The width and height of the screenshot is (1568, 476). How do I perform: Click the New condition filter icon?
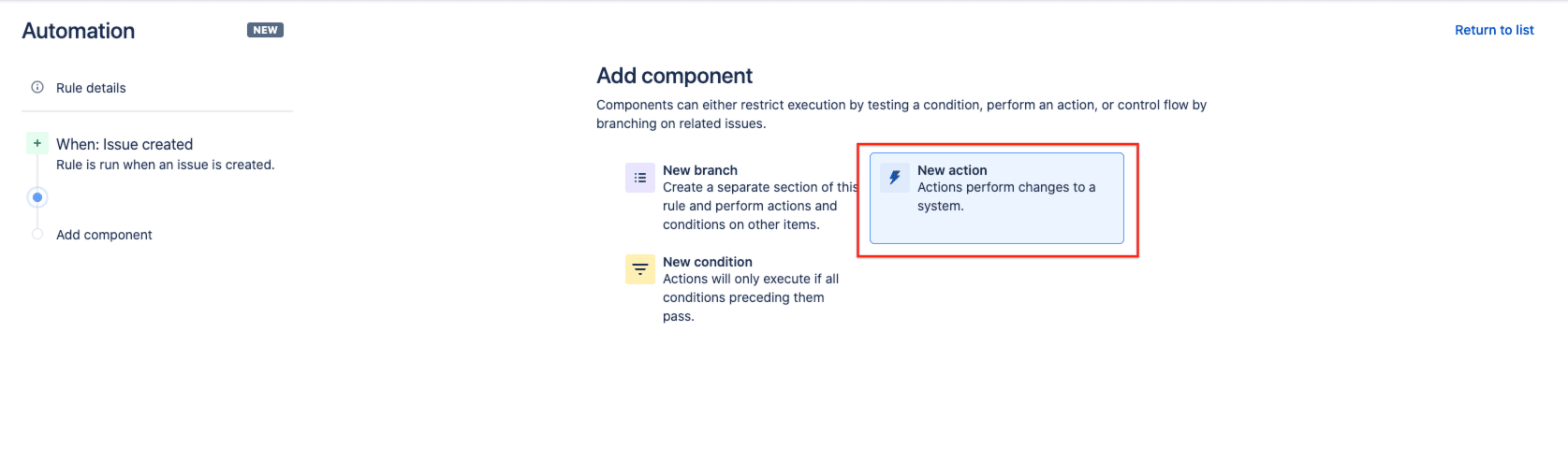[x=640, y=269]
